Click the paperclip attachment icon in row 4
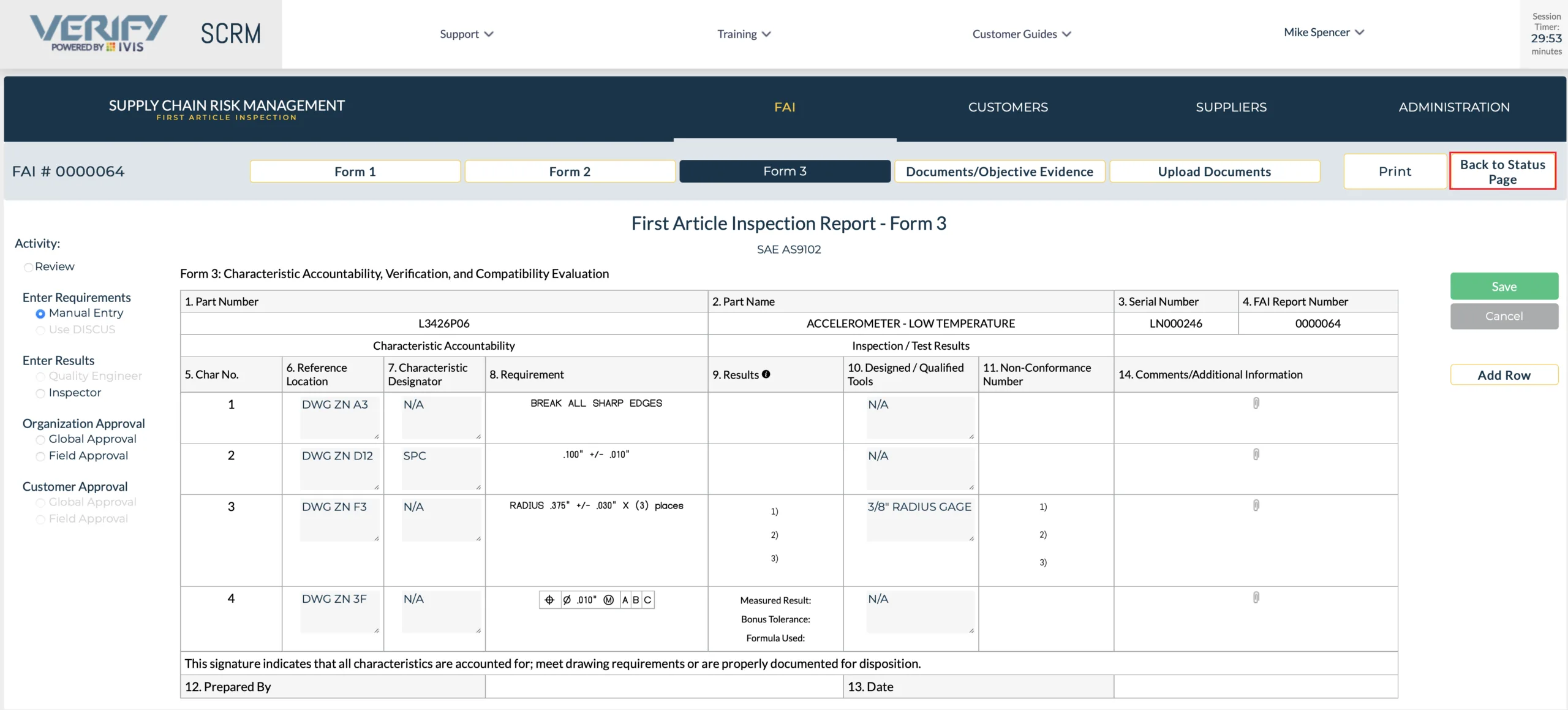Screen dimensions: 1568x710 (1256, 597)
